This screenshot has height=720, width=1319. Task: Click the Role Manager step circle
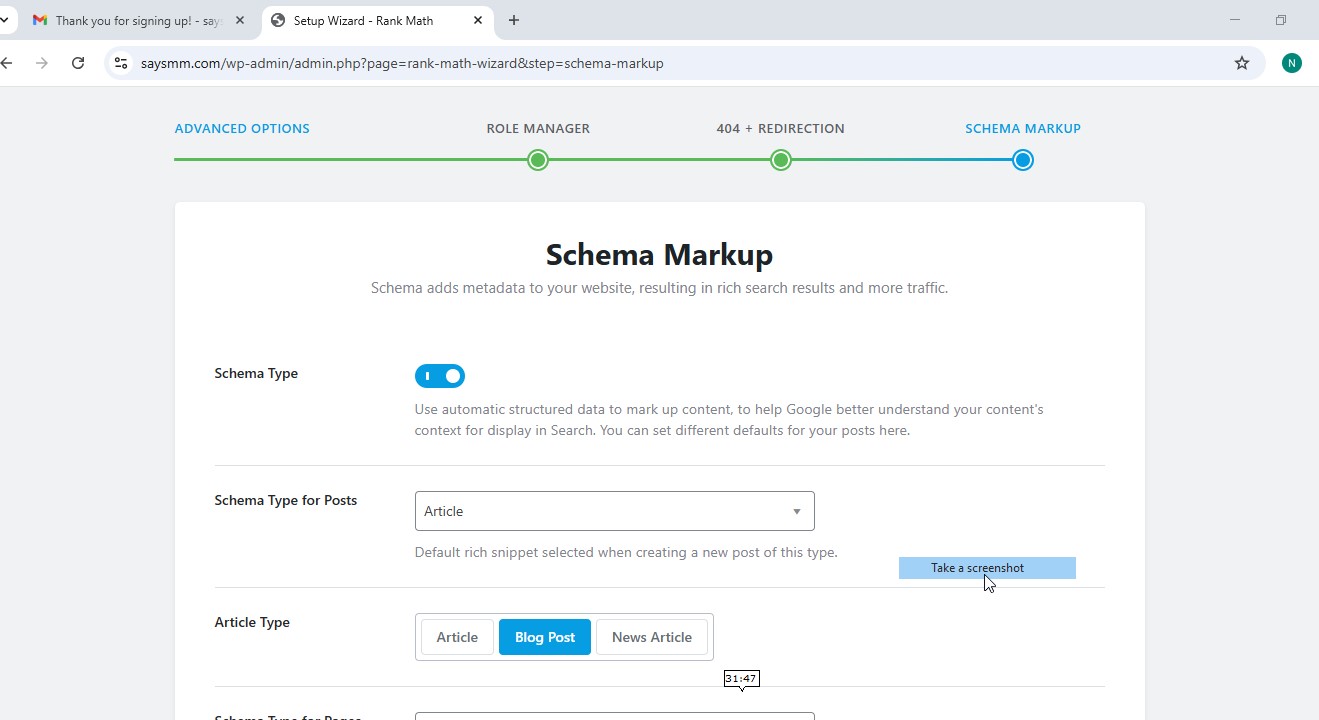pos(538,160)
